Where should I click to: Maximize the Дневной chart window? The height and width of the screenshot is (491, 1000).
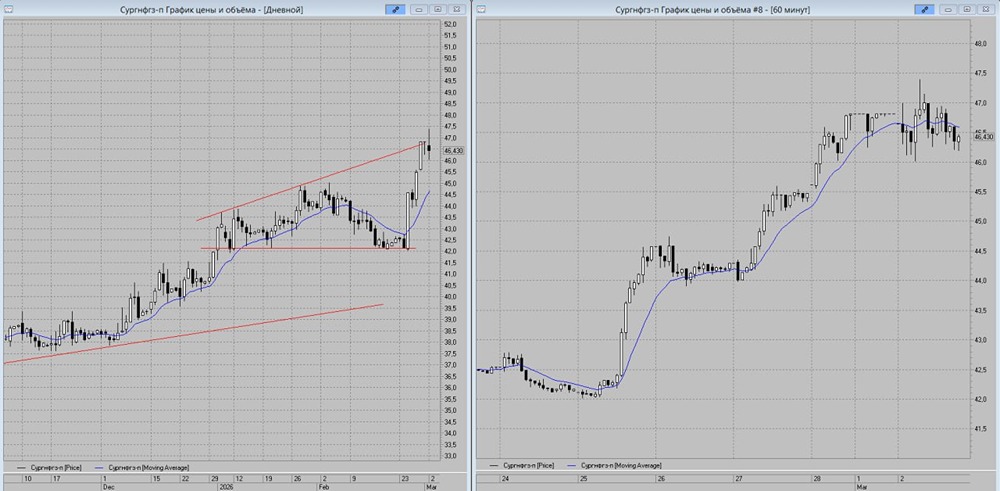[438, 9]
